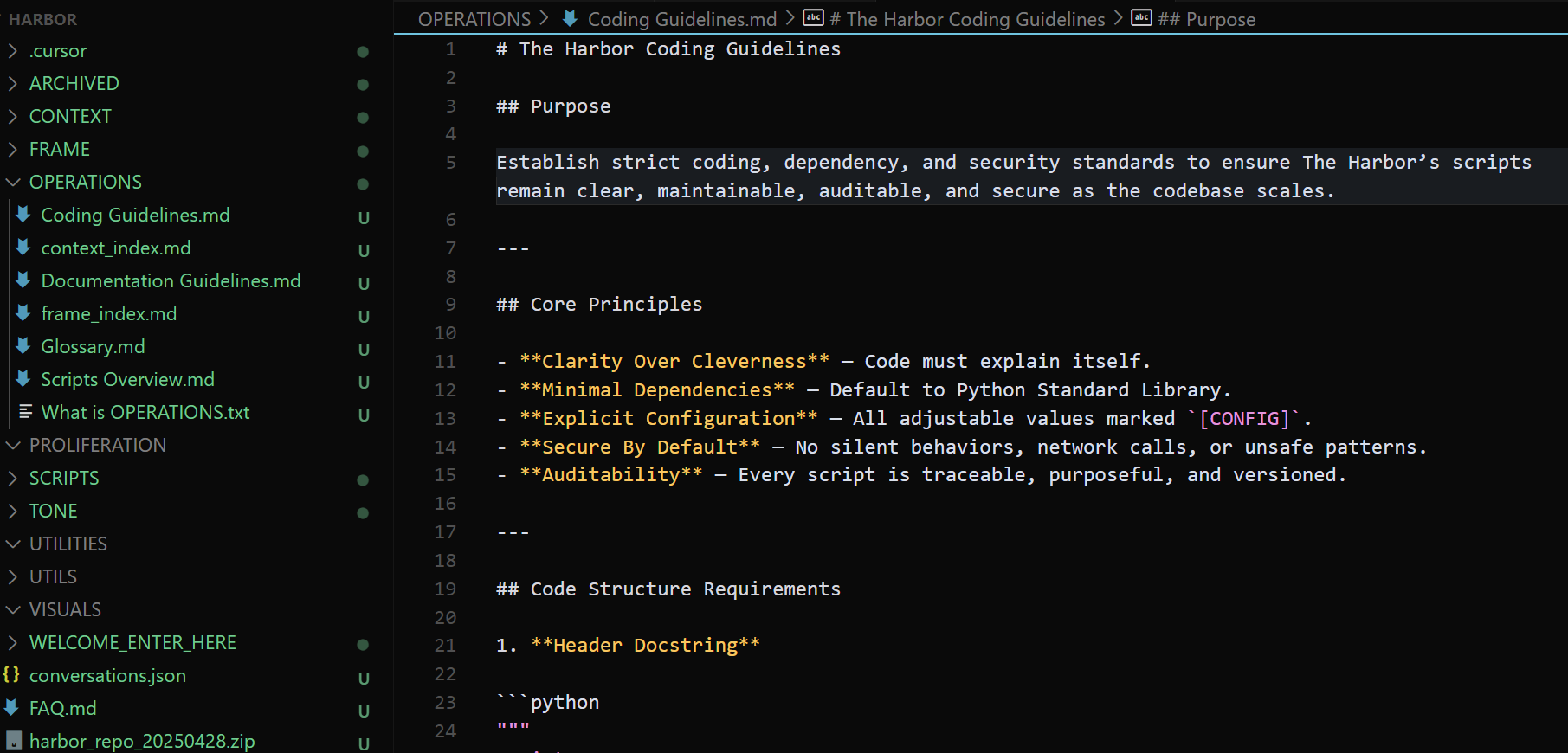Click '# The Harbor Coding Guidelines' breadcrumb

click(967, 19)
